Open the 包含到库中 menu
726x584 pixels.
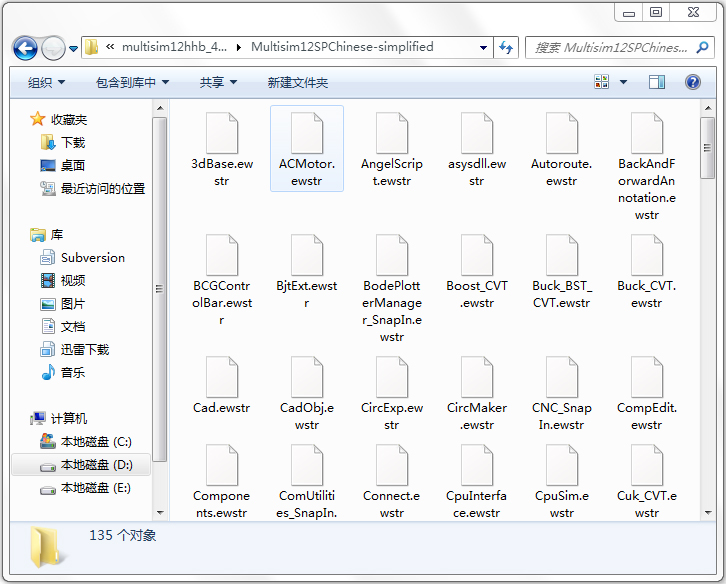click(x=132, y=82)
